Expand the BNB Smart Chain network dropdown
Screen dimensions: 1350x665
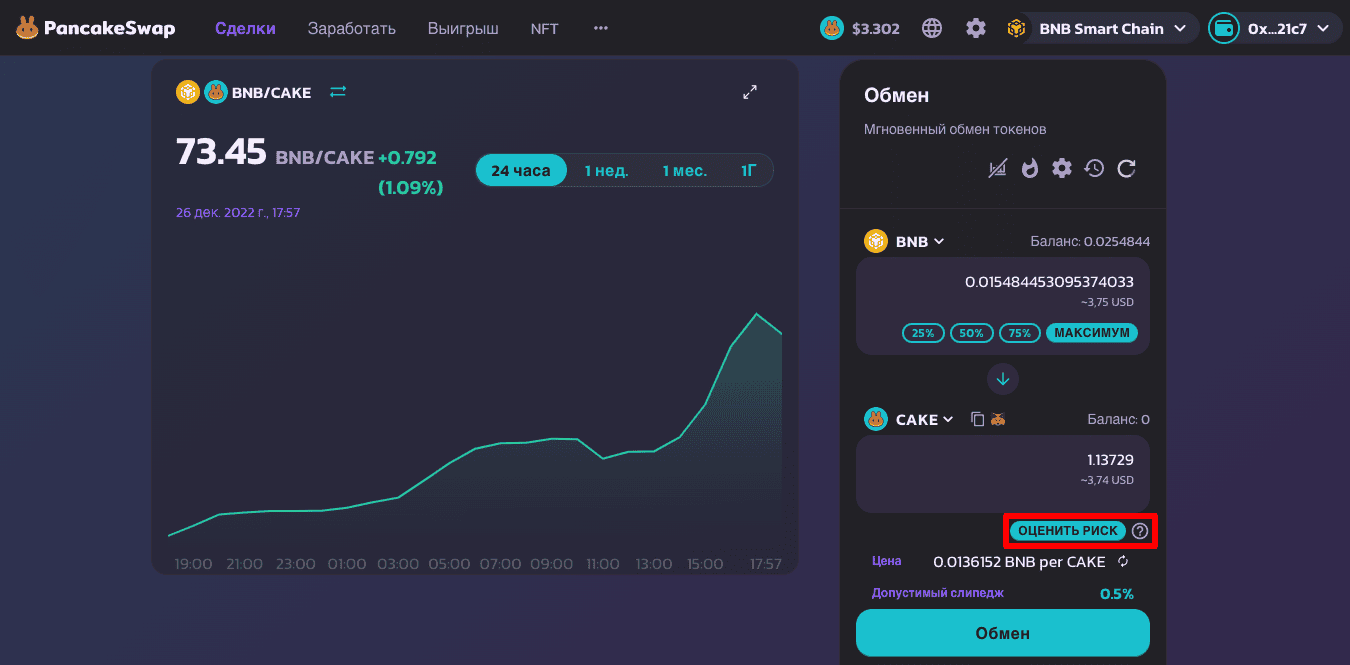[1103, 28]
